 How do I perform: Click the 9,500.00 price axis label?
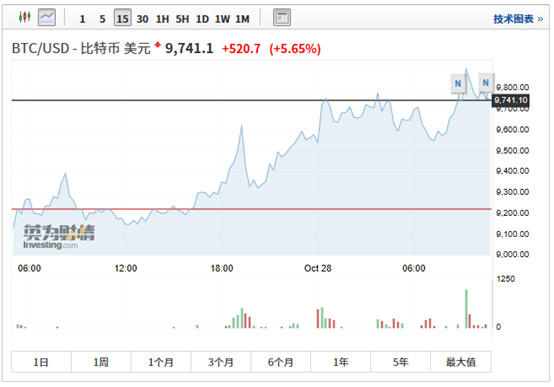tap(513, 151)
